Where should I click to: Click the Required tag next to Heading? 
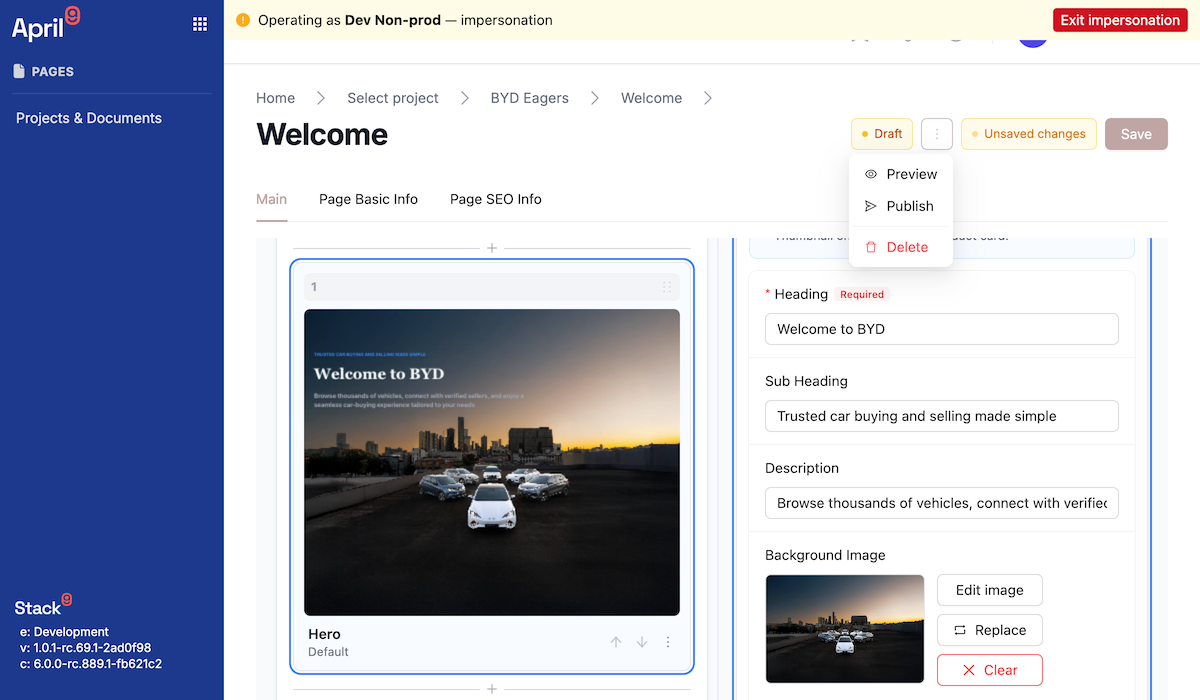(862, 295)
